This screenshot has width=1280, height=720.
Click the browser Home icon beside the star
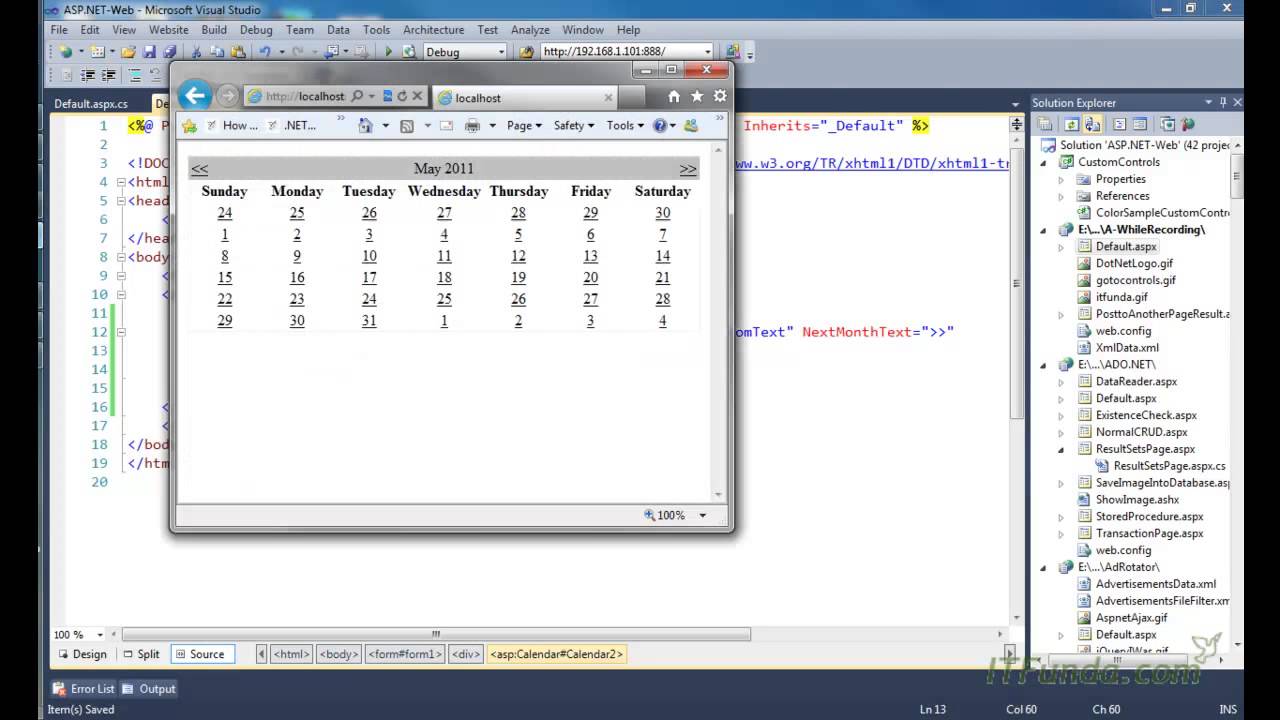tap(674, 96)
